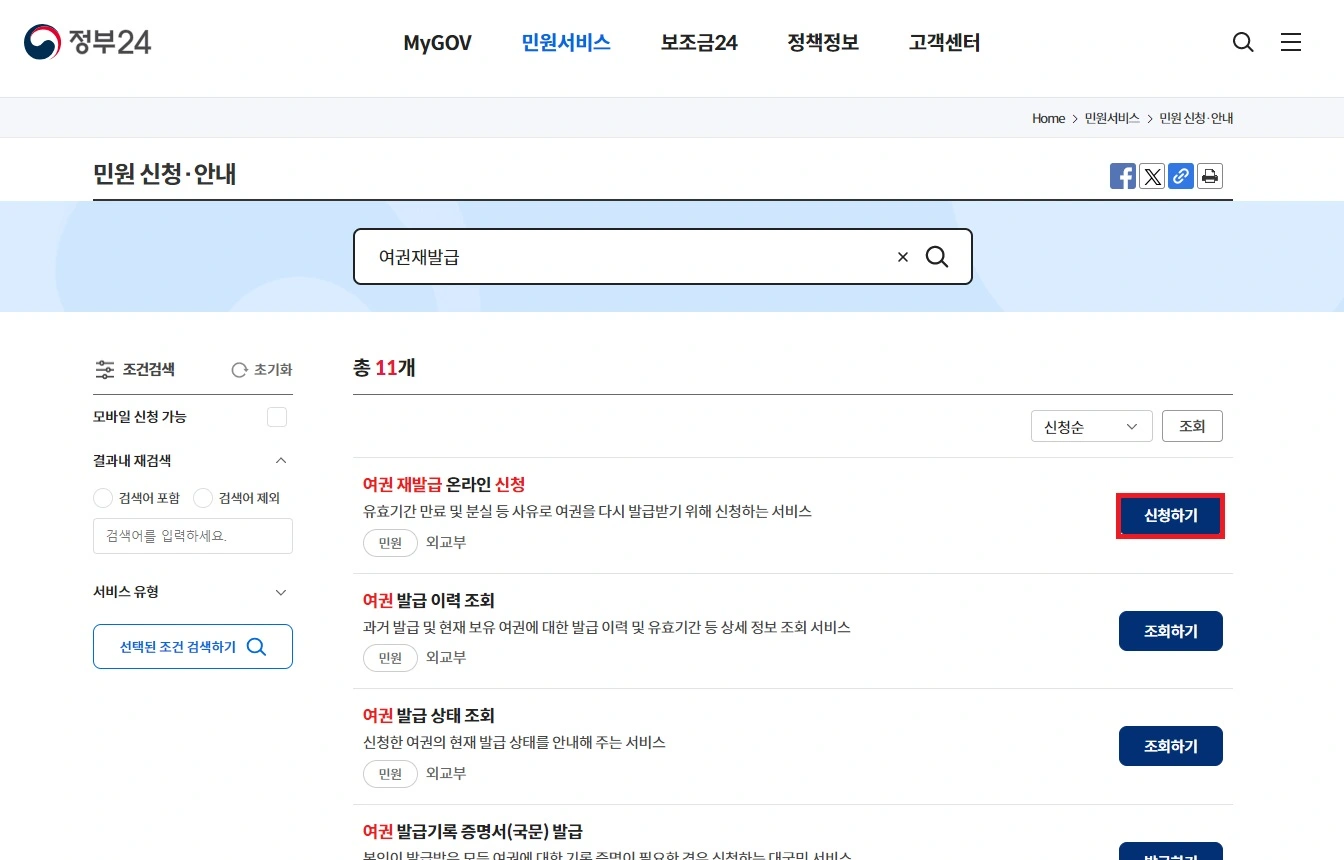Select the 검색어 제외 radio button
This screenshot has height=860, width=1344.
(203, 498)
